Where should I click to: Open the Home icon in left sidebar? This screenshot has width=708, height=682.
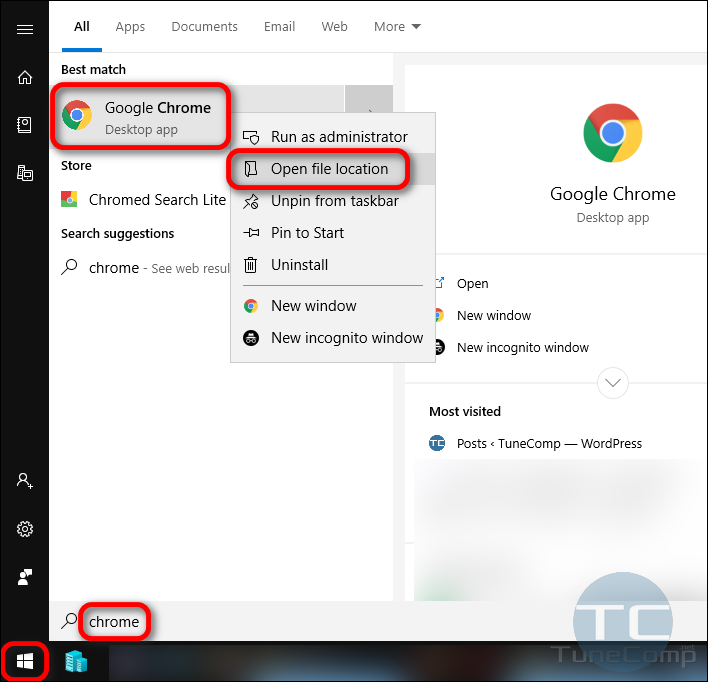tap(25, 77)
